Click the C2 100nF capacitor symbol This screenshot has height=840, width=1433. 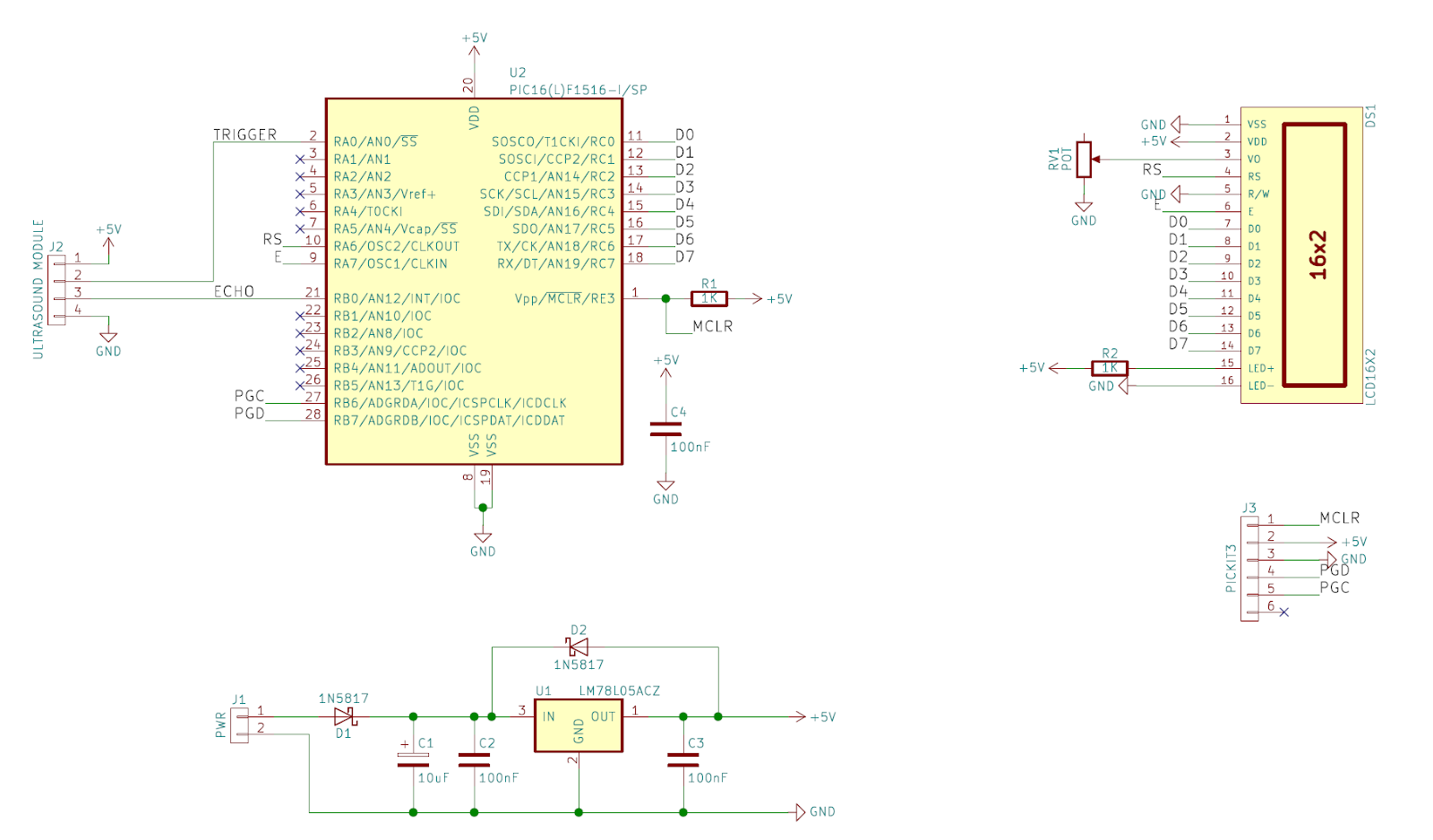474,759
